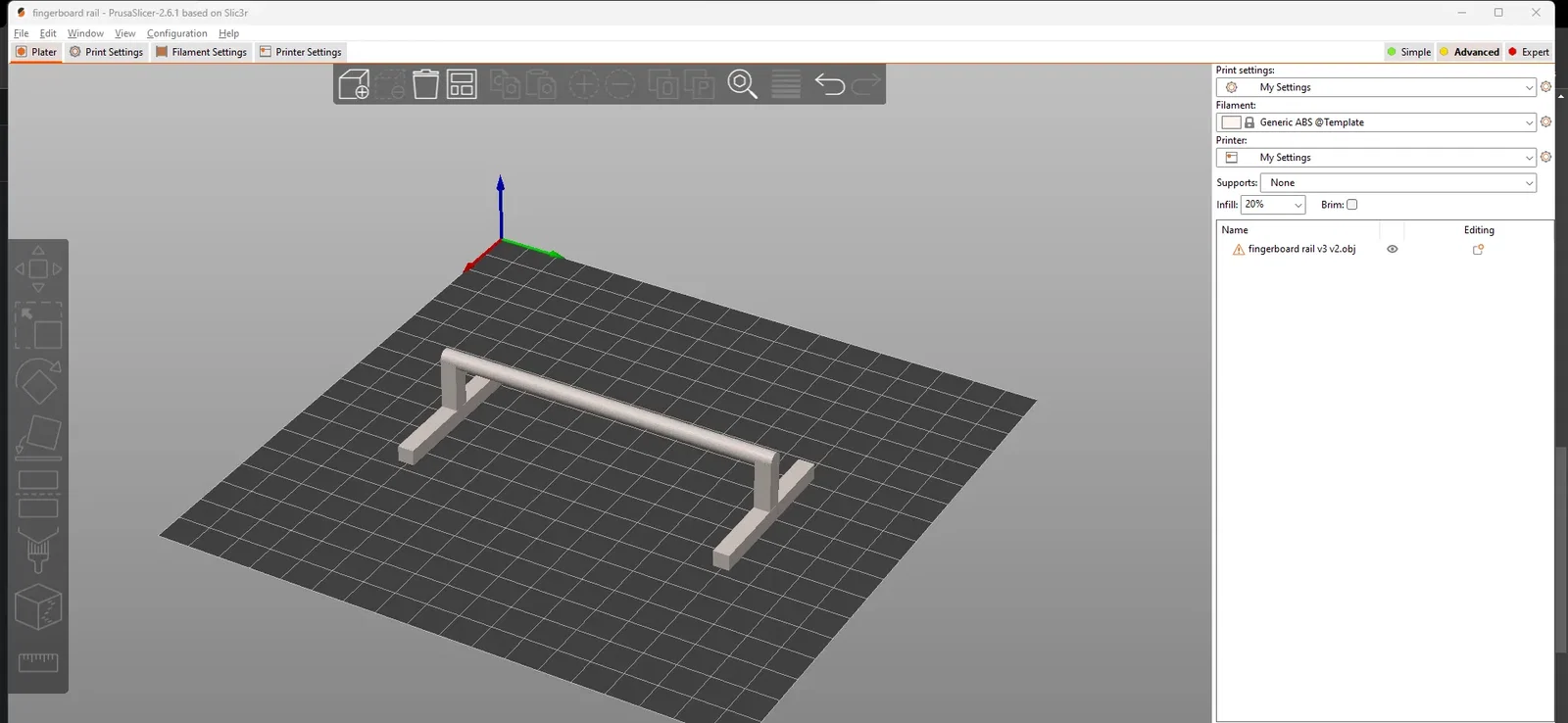Open the Search magnifier icon
The width and height of the screenshot is (1568, 723).
[742, 84]
